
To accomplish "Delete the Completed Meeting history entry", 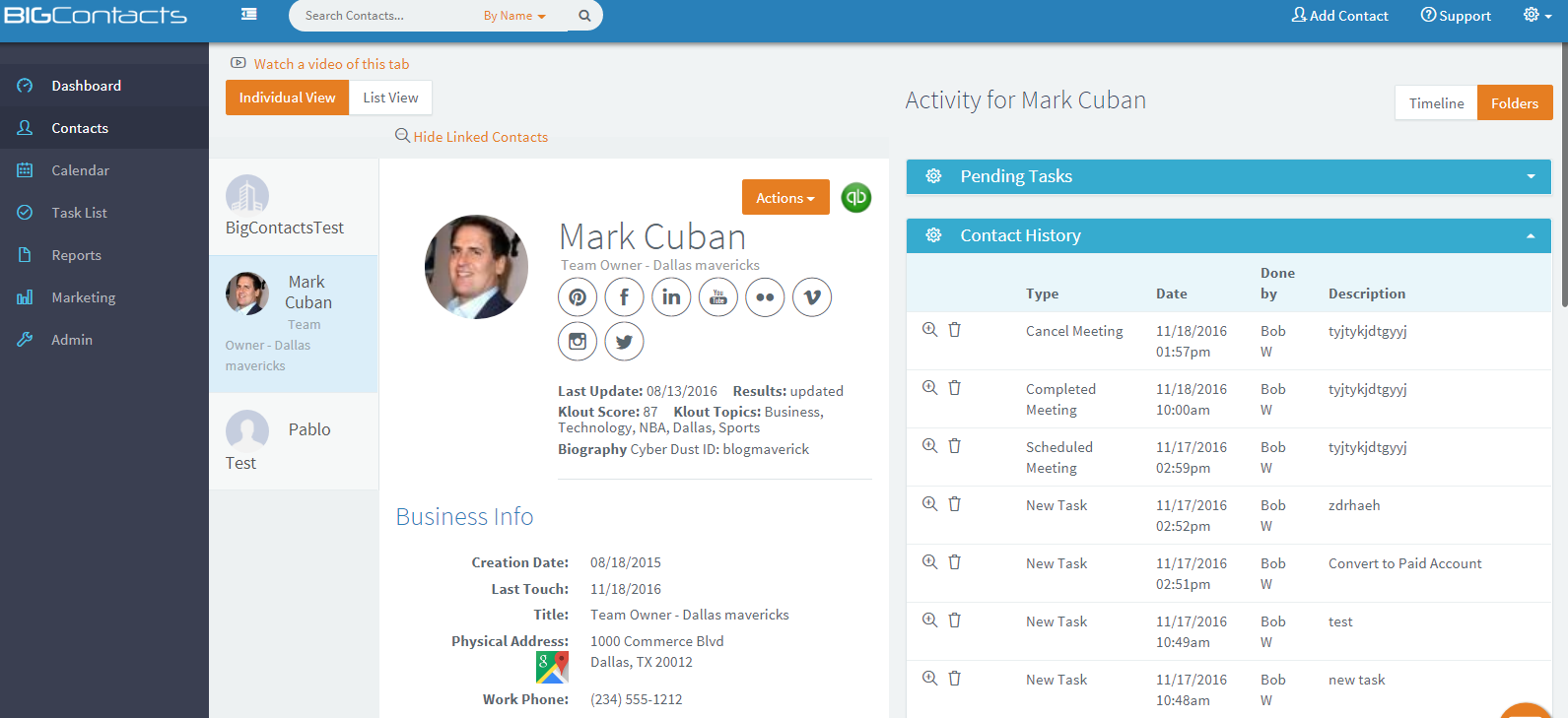I will (x=954, y=388).
